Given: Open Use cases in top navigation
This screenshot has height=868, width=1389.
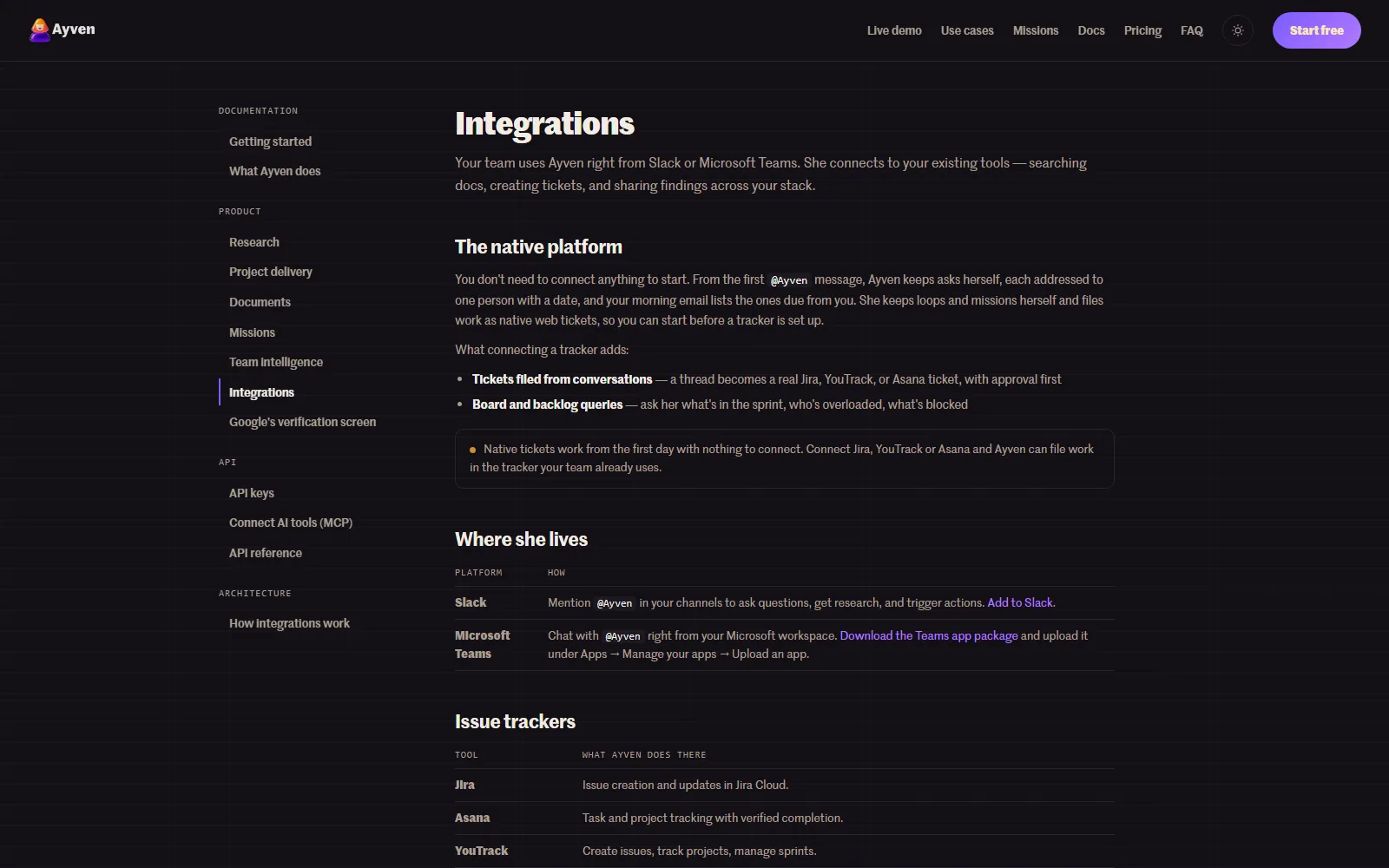Looking at the screenshot, I should [967, 30].
